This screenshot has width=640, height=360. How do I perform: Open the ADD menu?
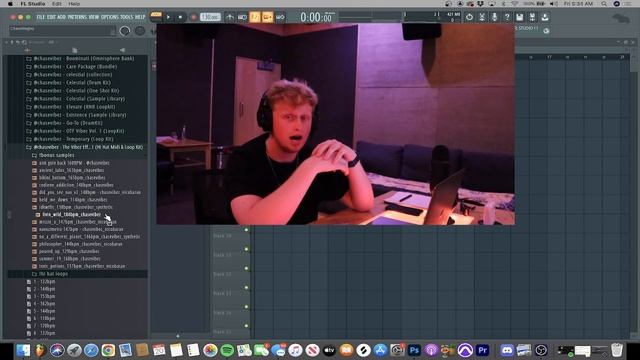click(61, 17)
